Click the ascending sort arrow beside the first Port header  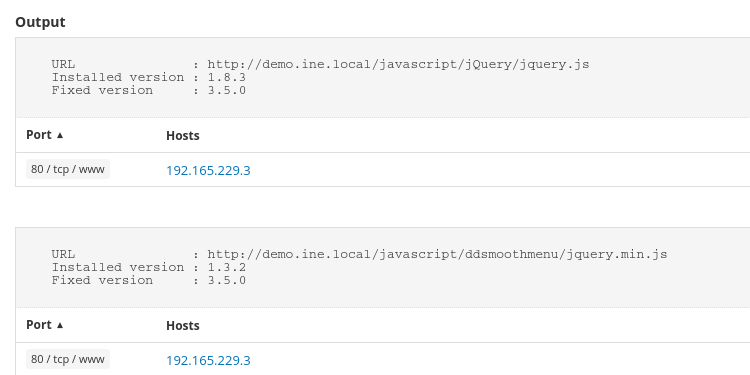tap(60, 135)
